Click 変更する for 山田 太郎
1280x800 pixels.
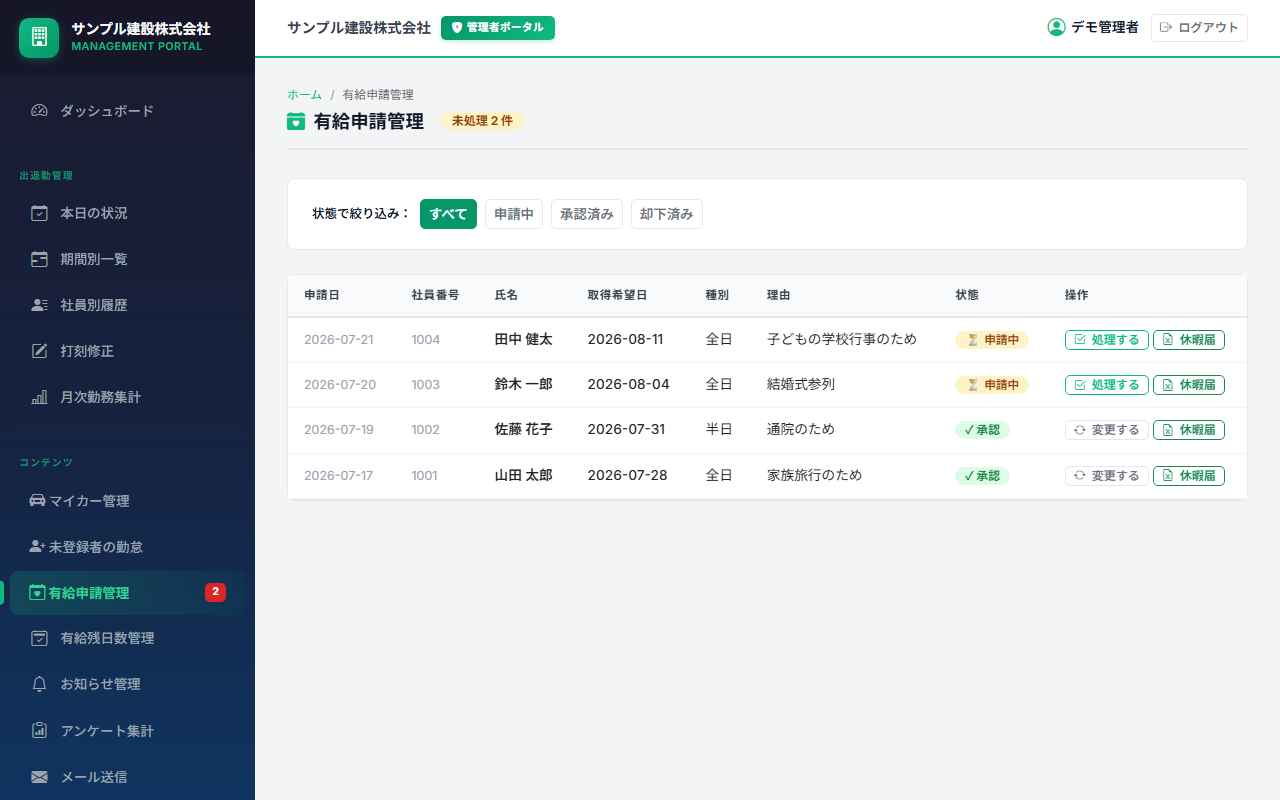pyautogui.click(x=1107, y=476)
